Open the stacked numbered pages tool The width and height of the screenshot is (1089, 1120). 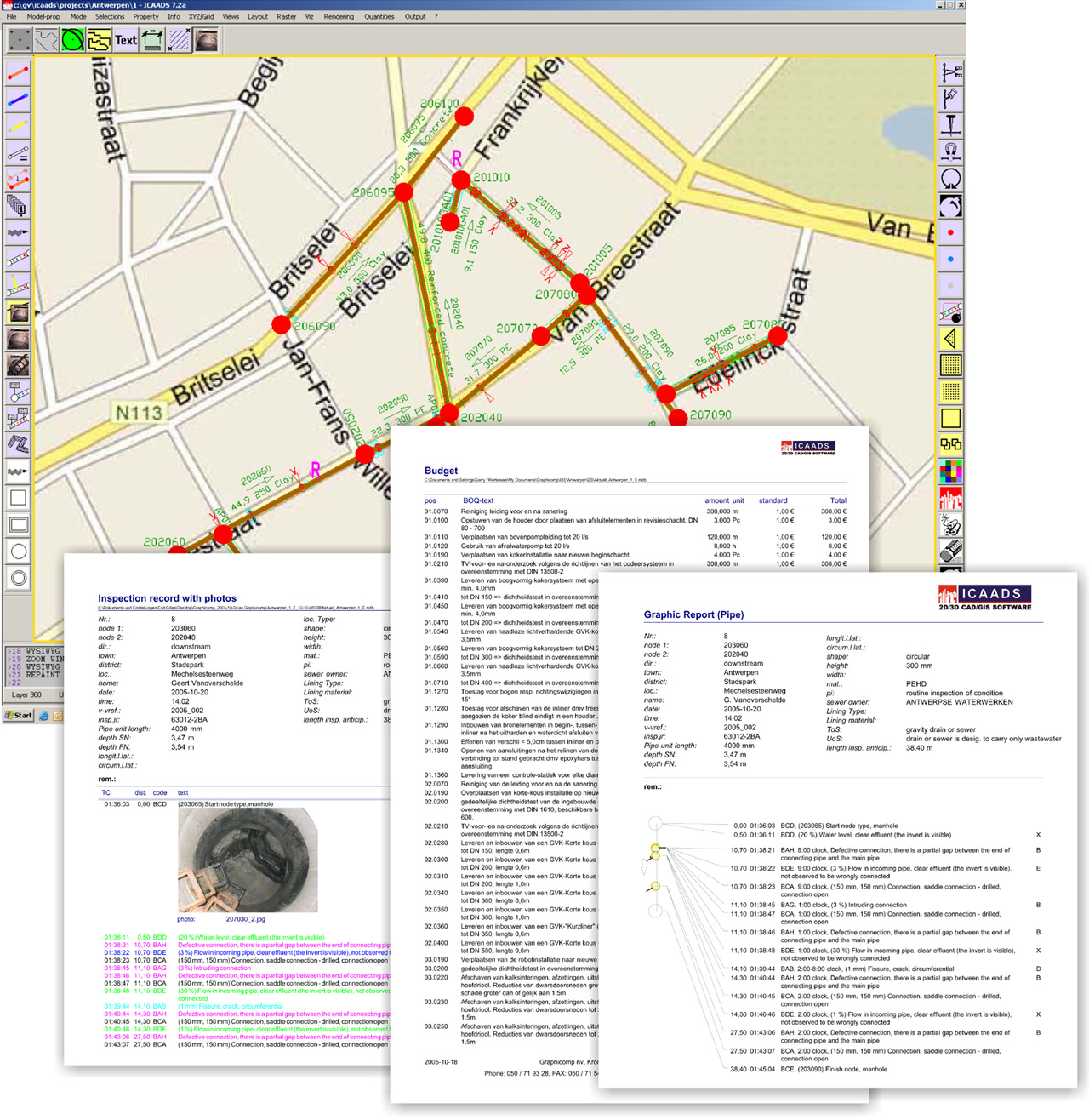pyautogui.click(x=18, y=205)
